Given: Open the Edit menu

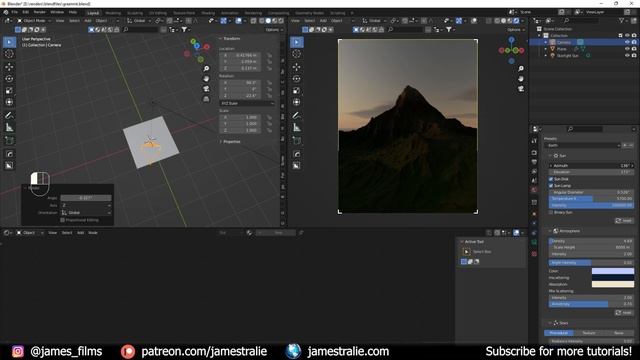Looking at the screenshot, I should pos(26,12).
